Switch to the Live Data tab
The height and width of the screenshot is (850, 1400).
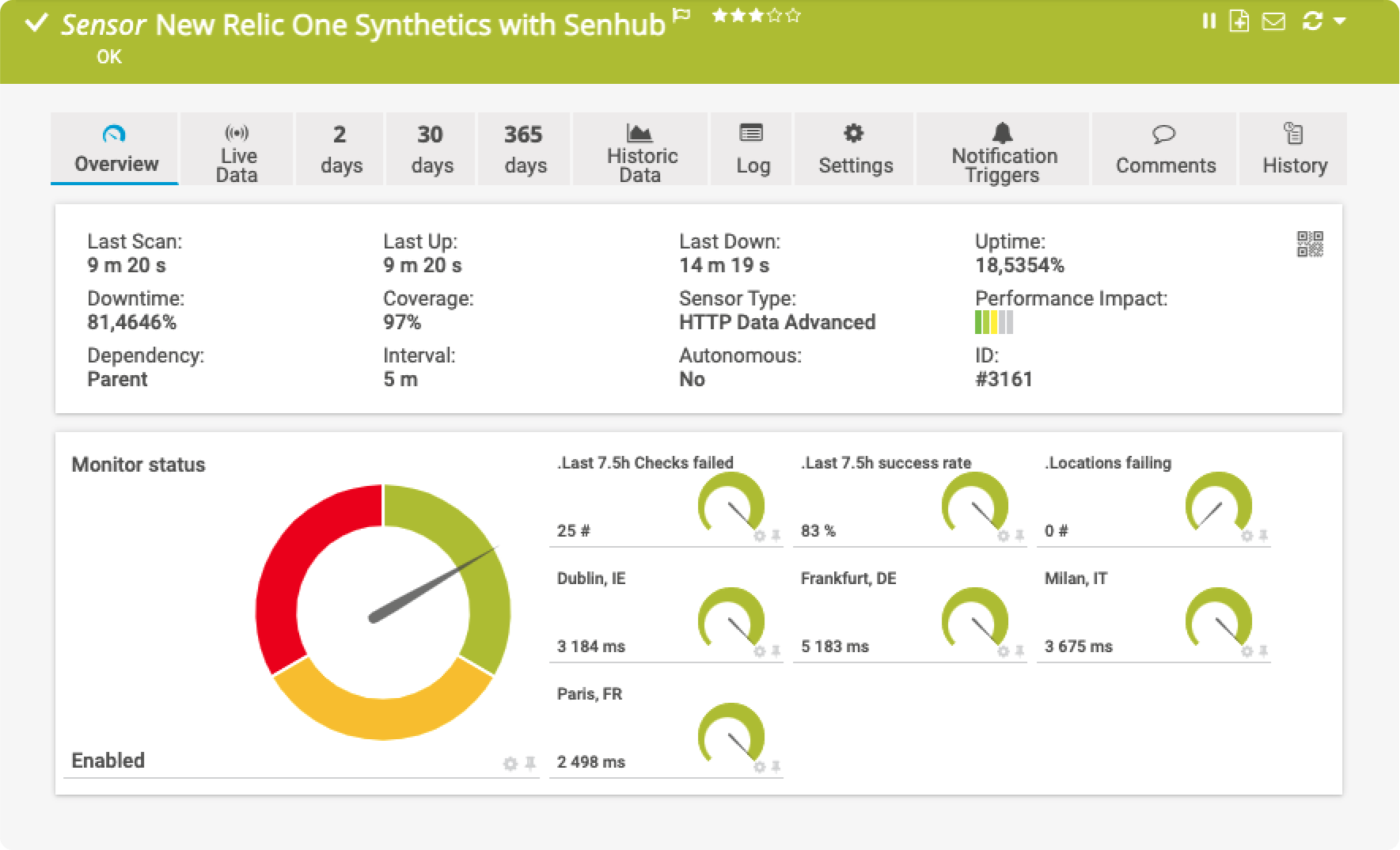pyautogui.click(x=237, y=150)
